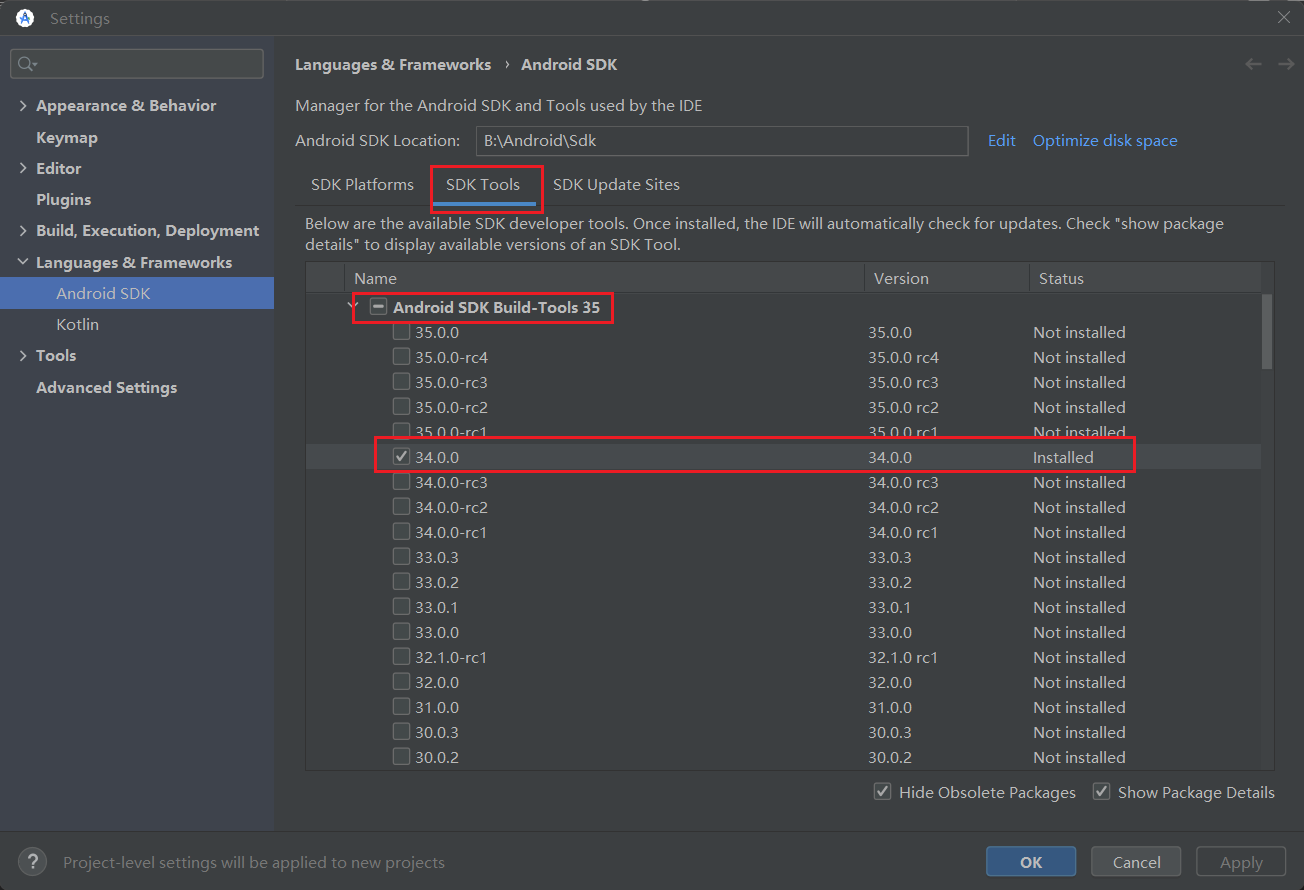1304x890 pixels.
Task: Click the Edit SDK location link
Action: point(1002,140)
